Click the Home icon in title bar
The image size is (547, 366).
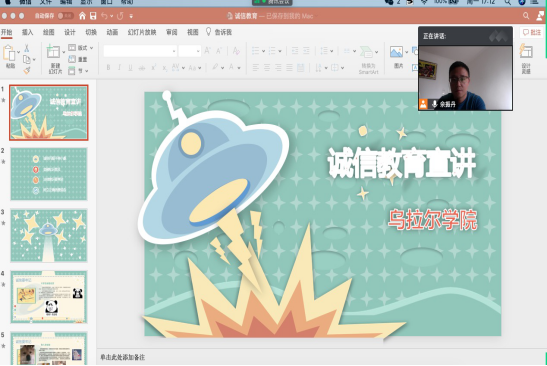pos(82,16)
